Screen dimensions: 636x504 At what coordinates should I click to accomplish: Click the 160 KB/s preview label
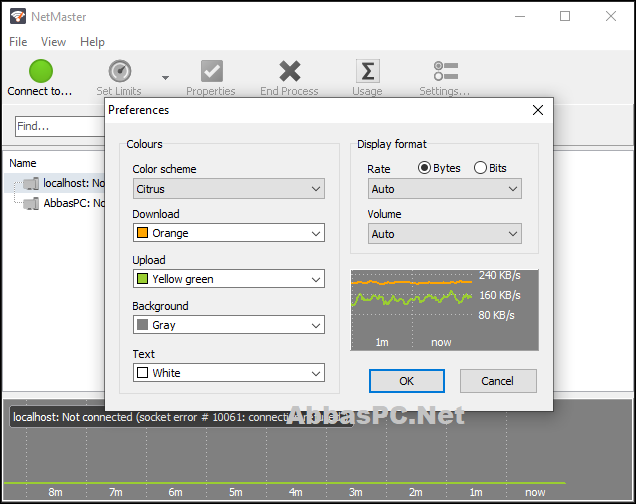(499, 295)
